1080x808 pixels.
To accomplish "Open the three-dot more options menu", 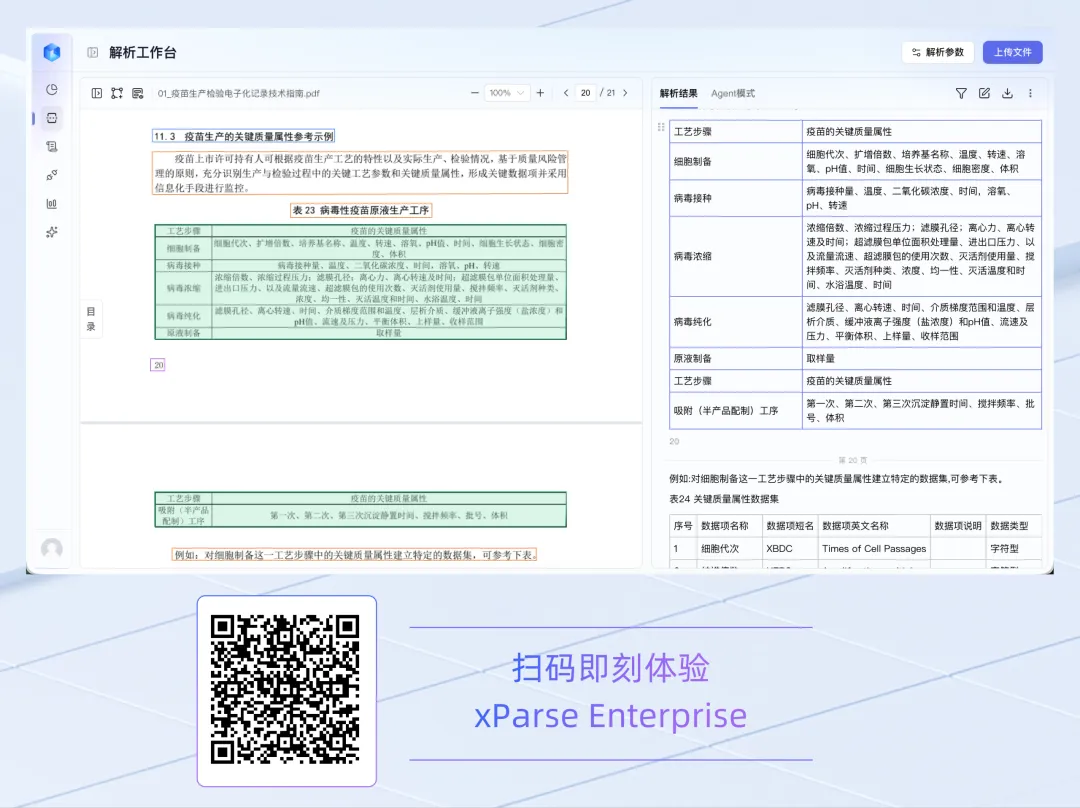I will [x=1030, y=93].
